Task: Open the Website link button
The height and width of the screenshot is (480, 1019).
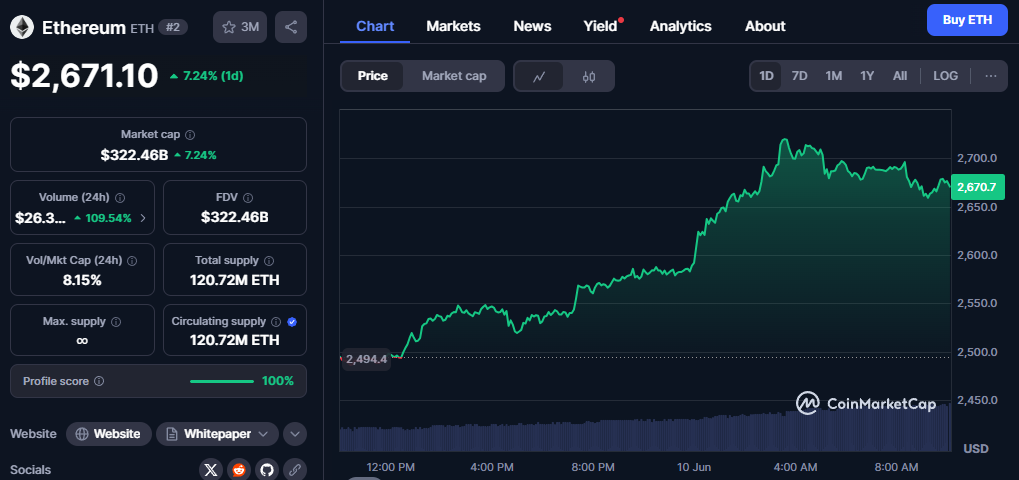Action: click(109, 434)
